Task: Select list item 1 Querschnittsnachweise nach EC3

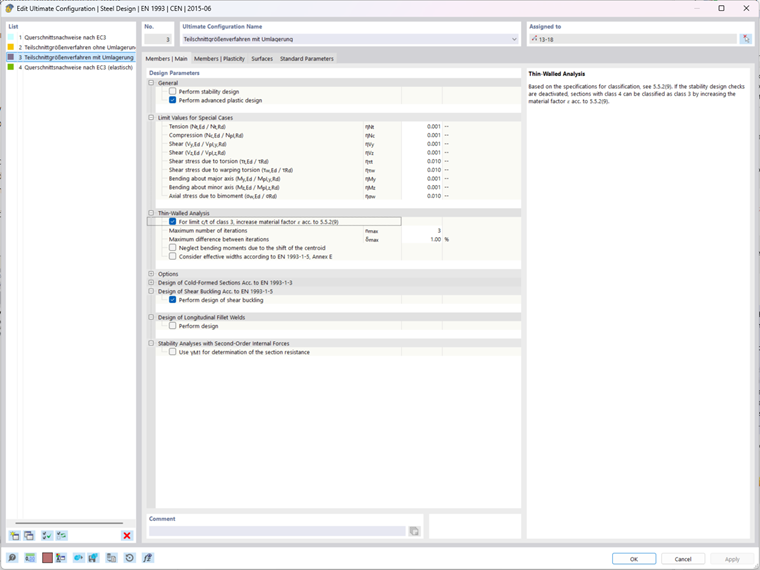Action: pos(71,37)
